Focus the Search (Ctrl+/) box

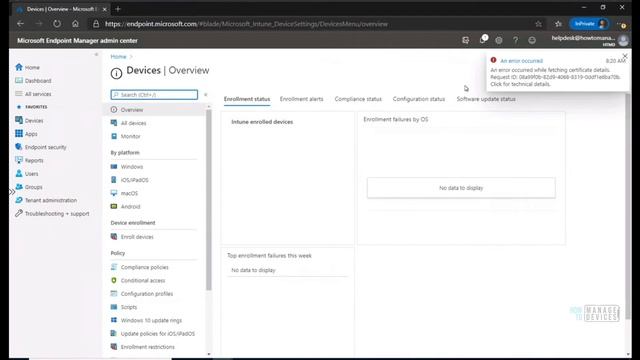pyautogui.click(x=154, y=95)
